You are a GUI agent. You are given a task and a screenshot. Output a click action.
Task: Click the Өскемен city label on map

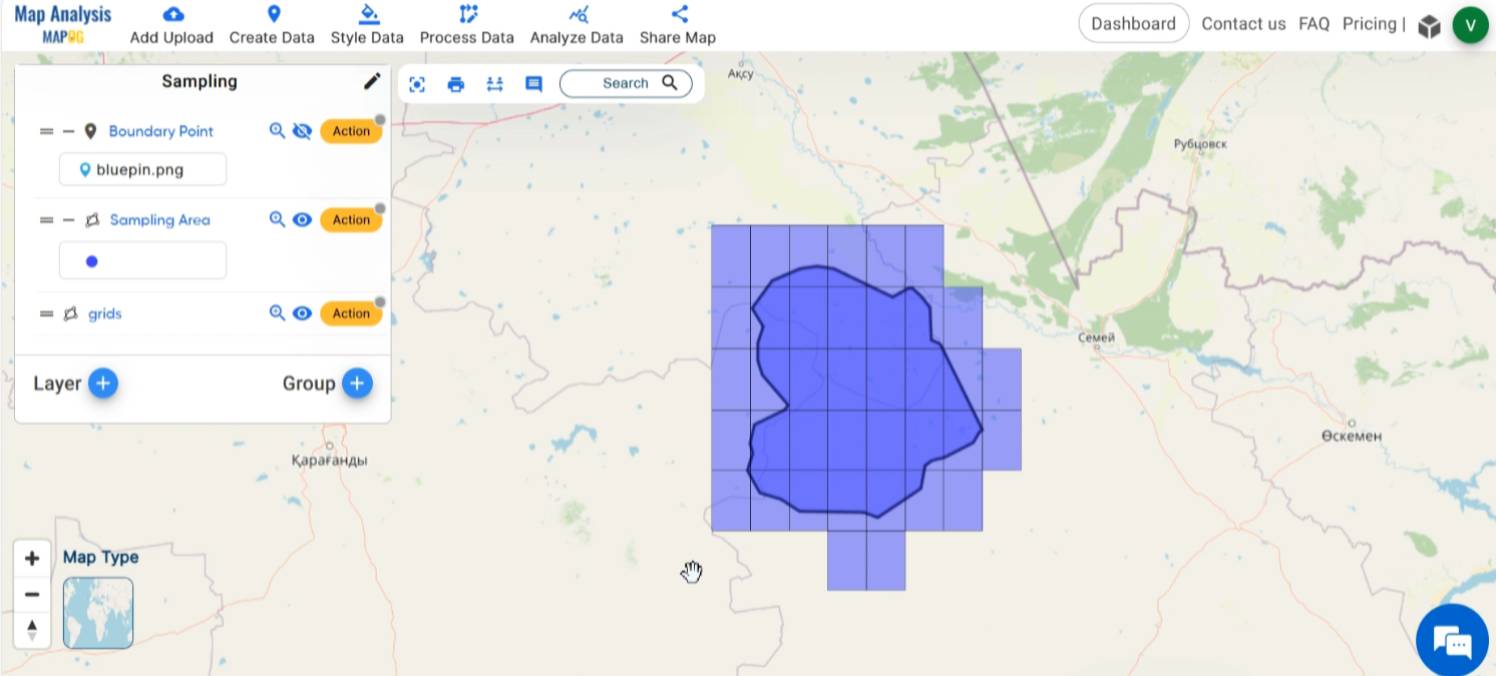click(1351, 436)
